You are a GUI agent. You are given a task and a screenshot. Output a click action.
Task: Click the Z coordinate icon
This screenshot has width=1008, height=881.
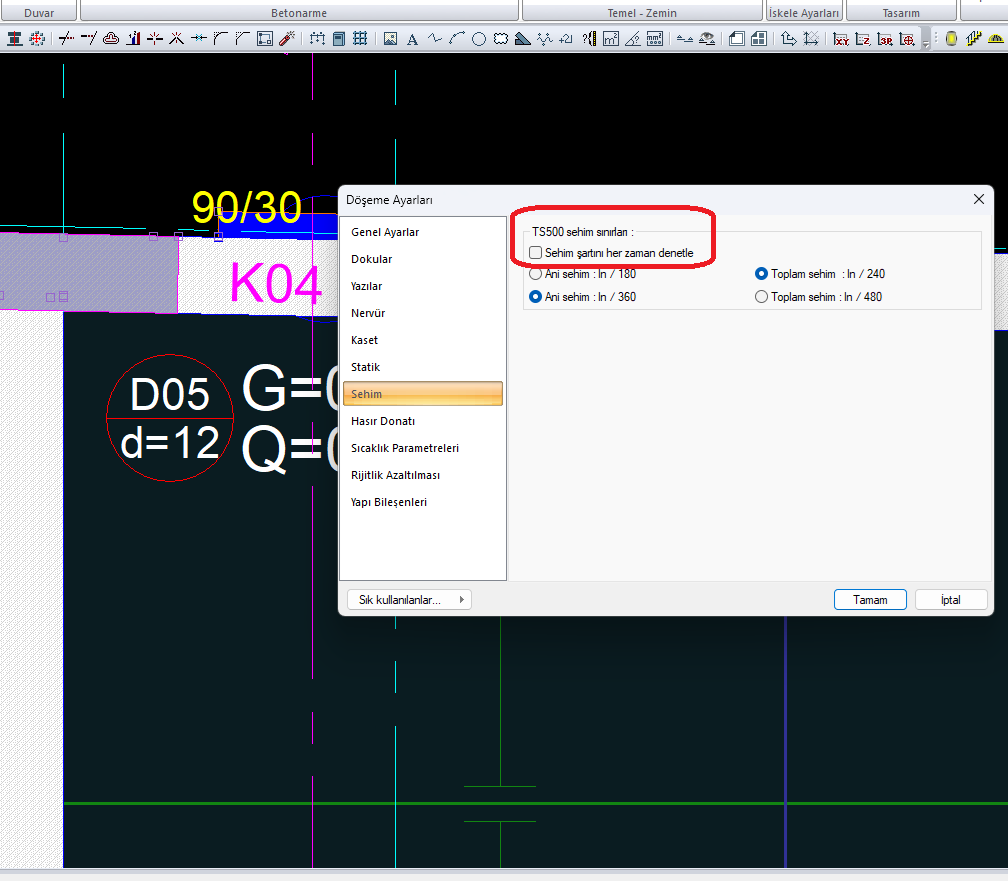863,39
